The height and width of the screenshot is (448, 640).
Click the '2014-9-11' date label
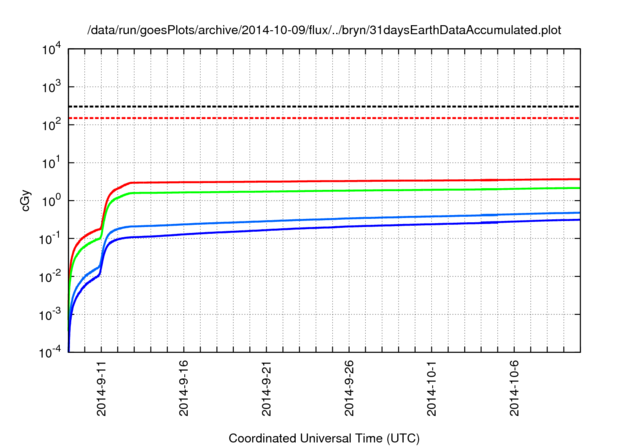pos(101,388)
